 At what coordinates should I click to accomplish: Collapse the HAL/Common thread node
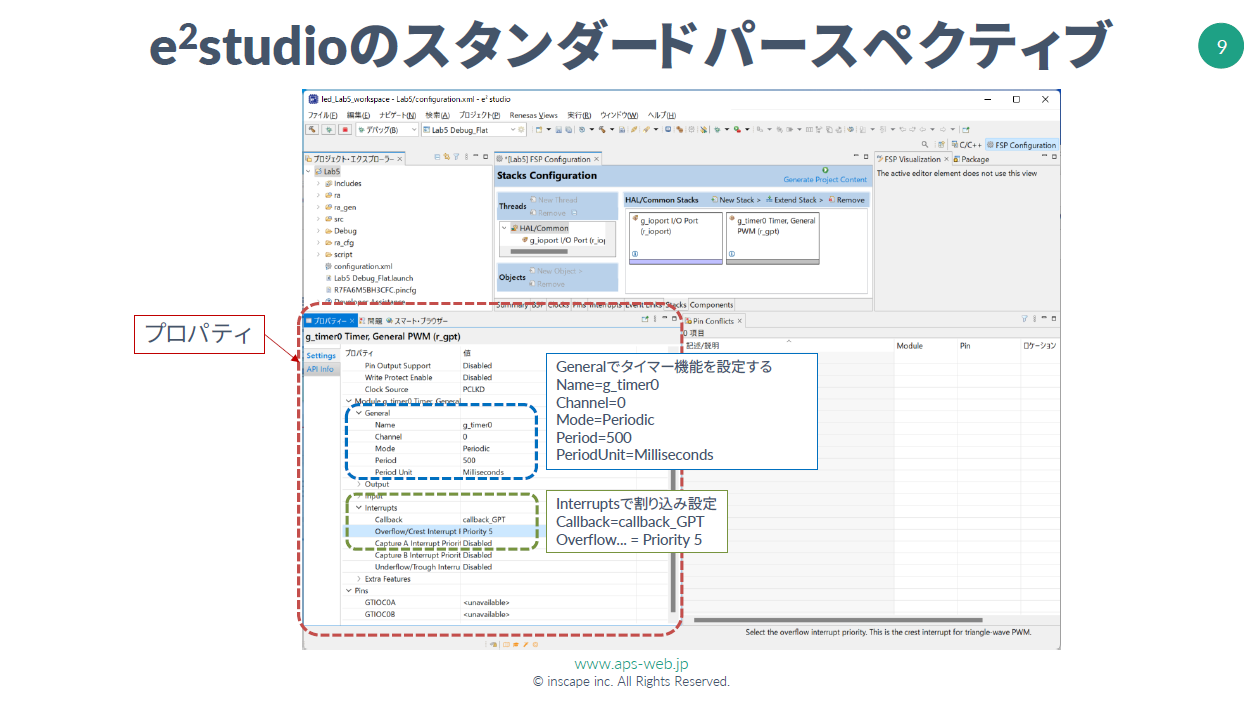click(505, 228)
